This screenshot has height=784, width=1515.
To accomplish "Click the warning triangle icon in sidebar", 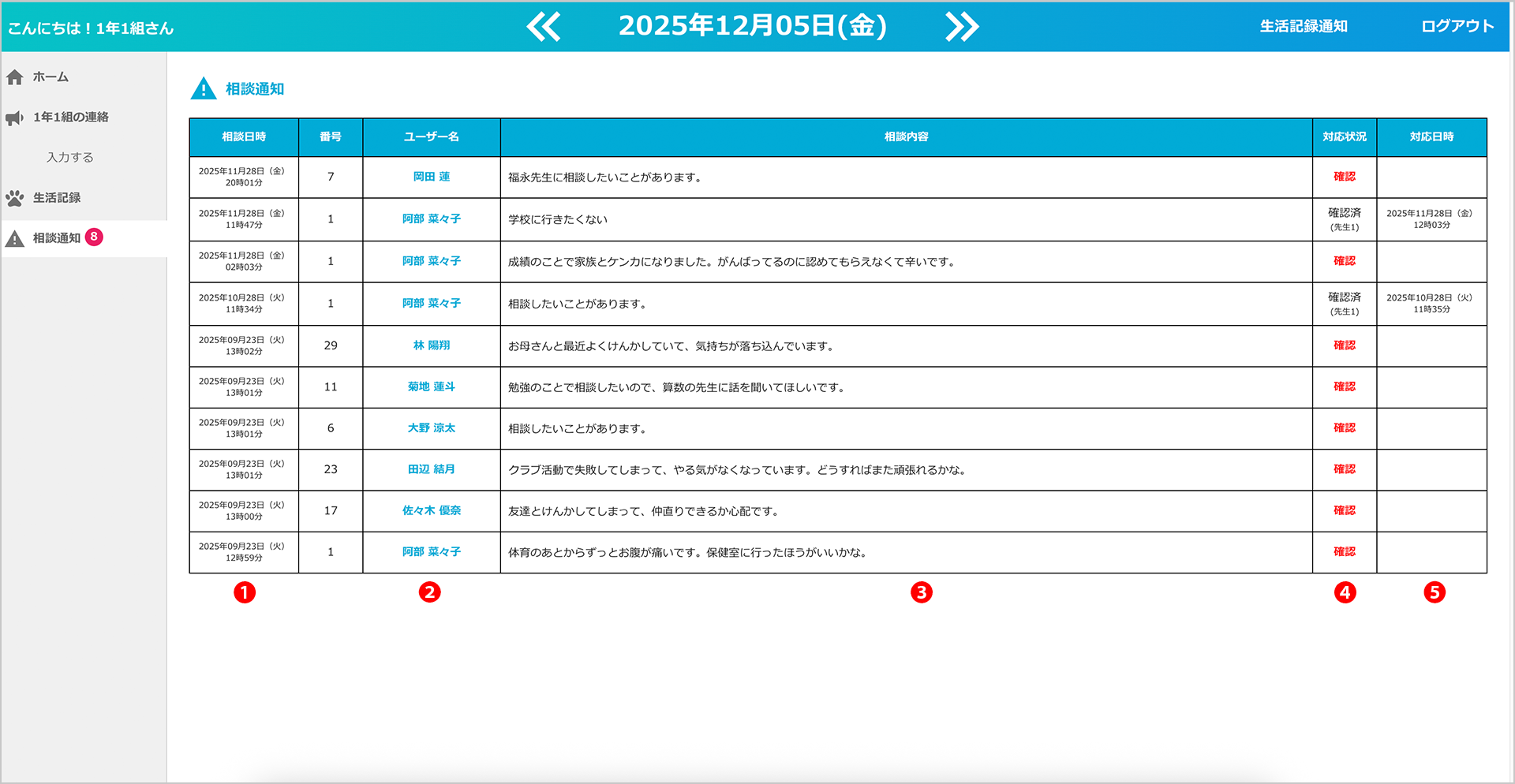I will (15, 238).
